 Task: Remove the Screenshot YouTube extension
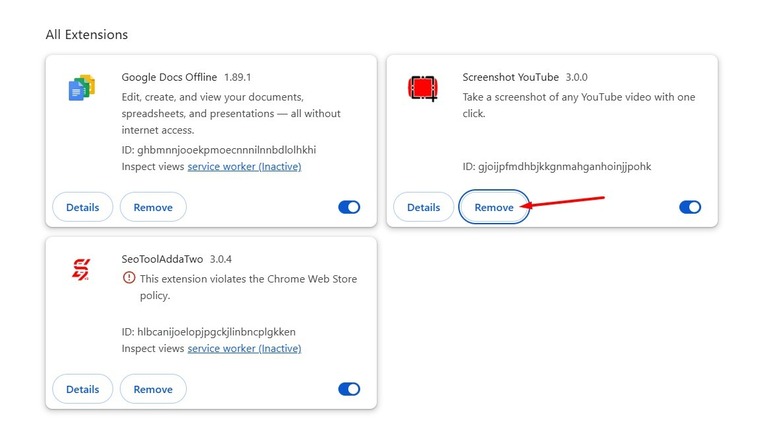pyautogui.click(x=494, y=207)
